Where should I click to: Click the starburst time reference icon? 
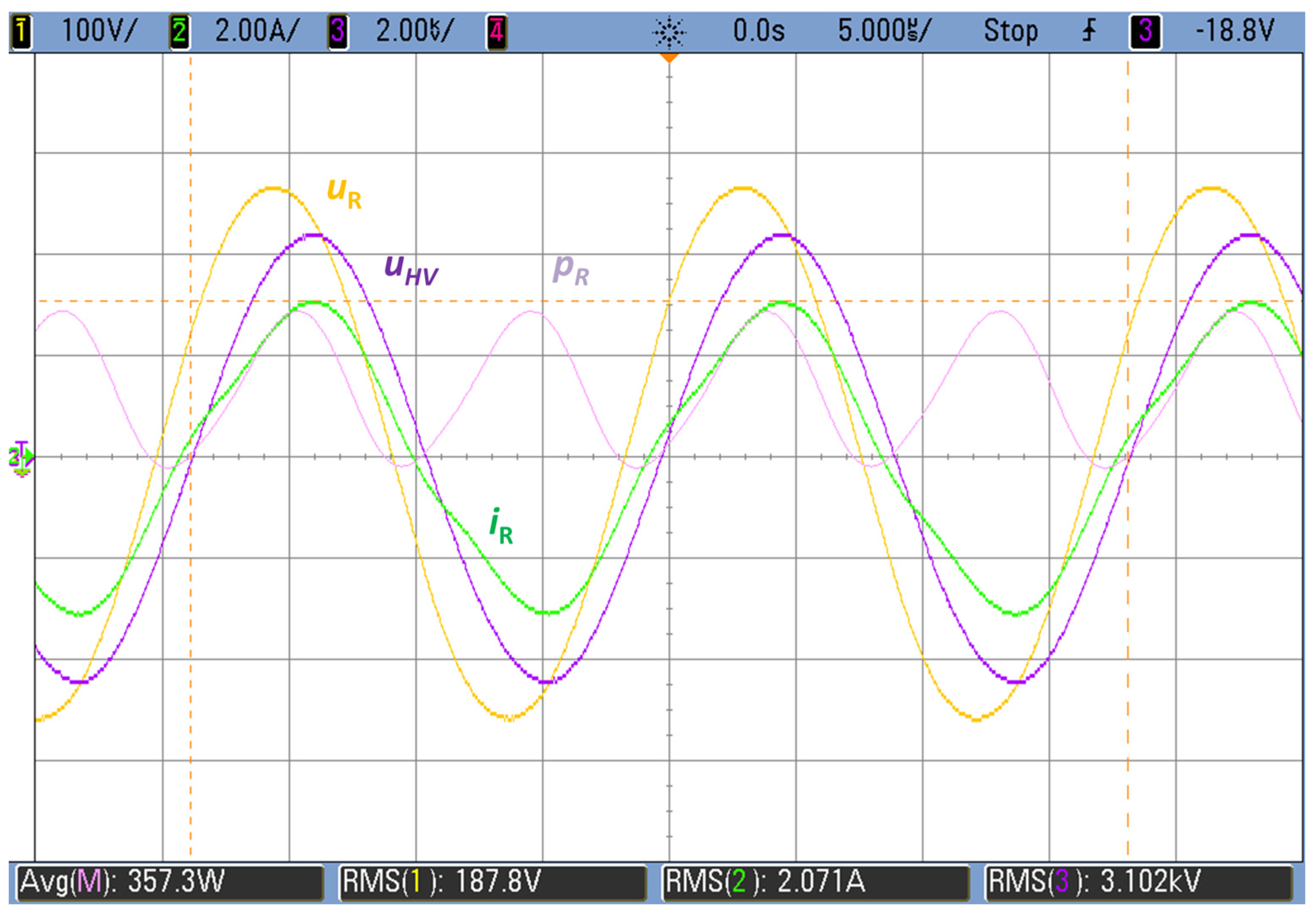pyautogui.click(x=669, y=32)
